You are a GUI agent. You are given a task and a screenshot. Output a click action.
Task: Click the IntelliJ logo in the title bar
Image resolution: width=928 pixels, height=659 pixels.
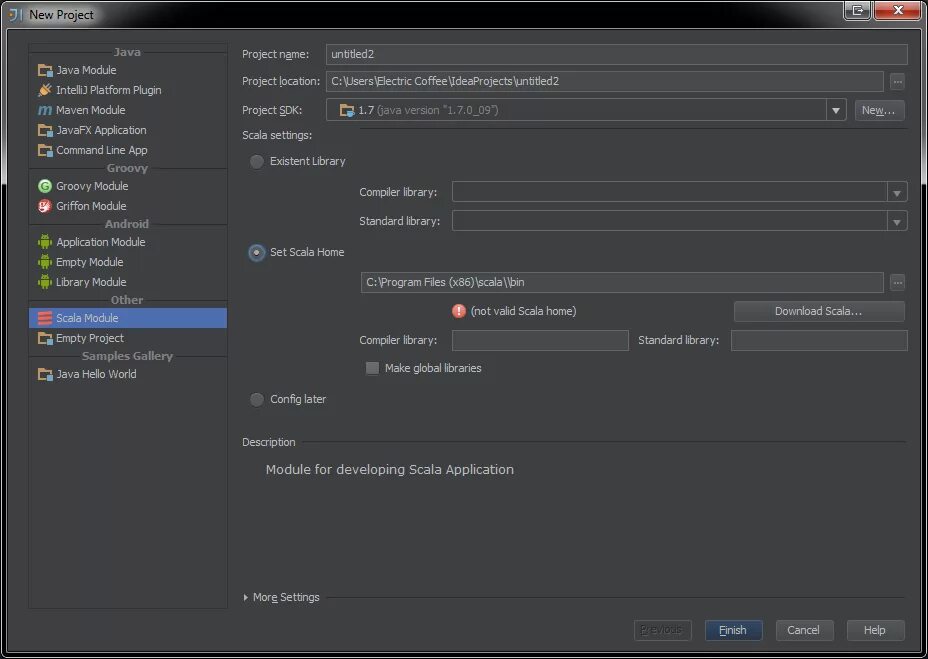[x=15, y=14]
